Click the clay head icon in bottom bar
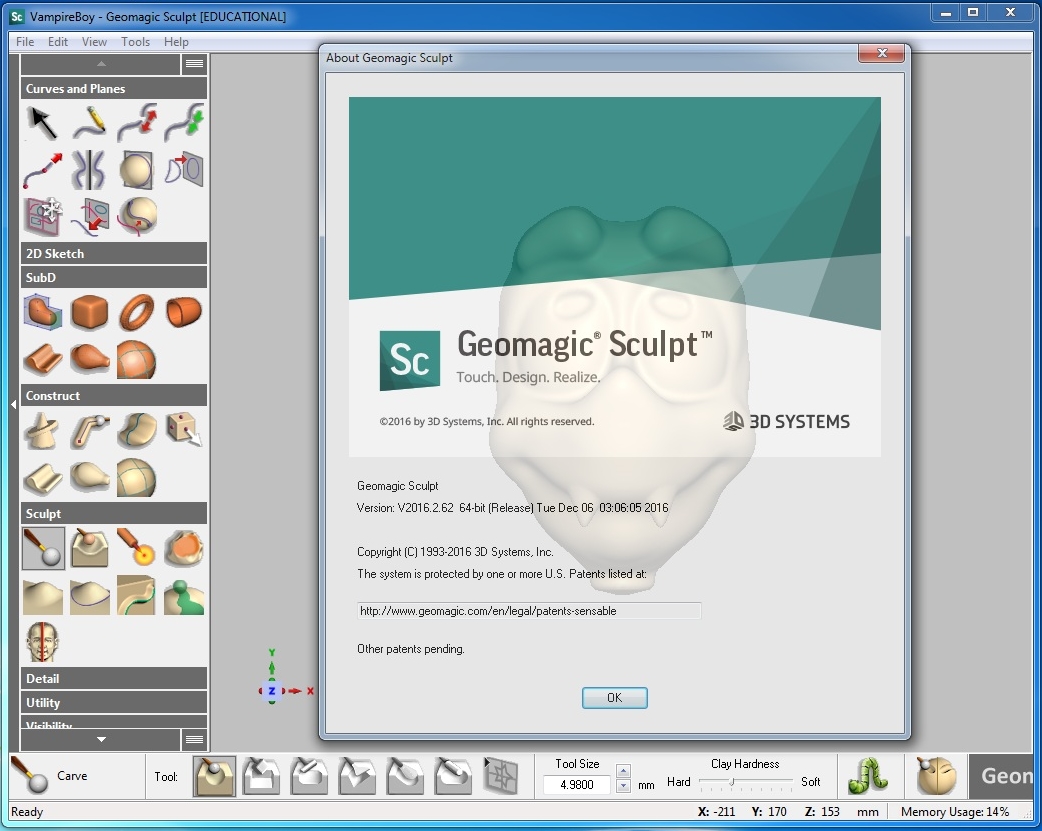The width and height of the screenshot is (1042, 831). [x=936, y=776]
